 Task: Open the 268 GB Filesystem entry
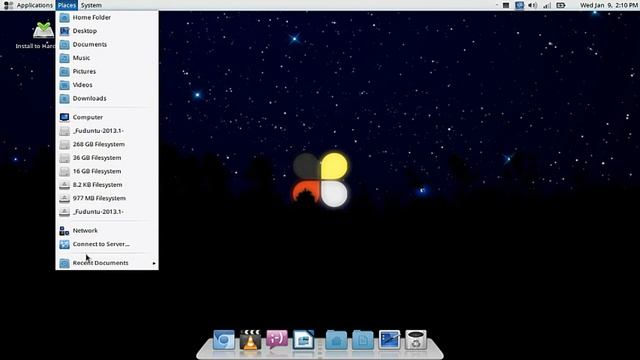coord(107,144)
